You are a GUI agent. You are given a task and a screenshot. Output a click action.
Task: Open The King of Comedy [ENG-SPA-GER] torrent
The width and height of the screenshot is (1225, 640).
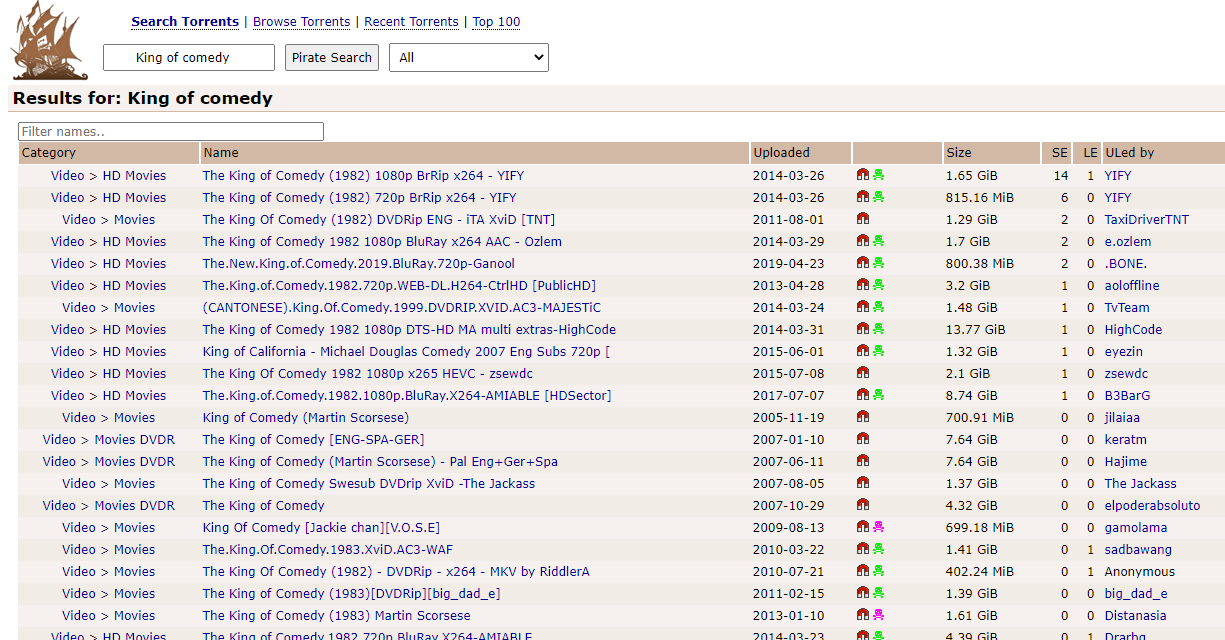point(313,439)
